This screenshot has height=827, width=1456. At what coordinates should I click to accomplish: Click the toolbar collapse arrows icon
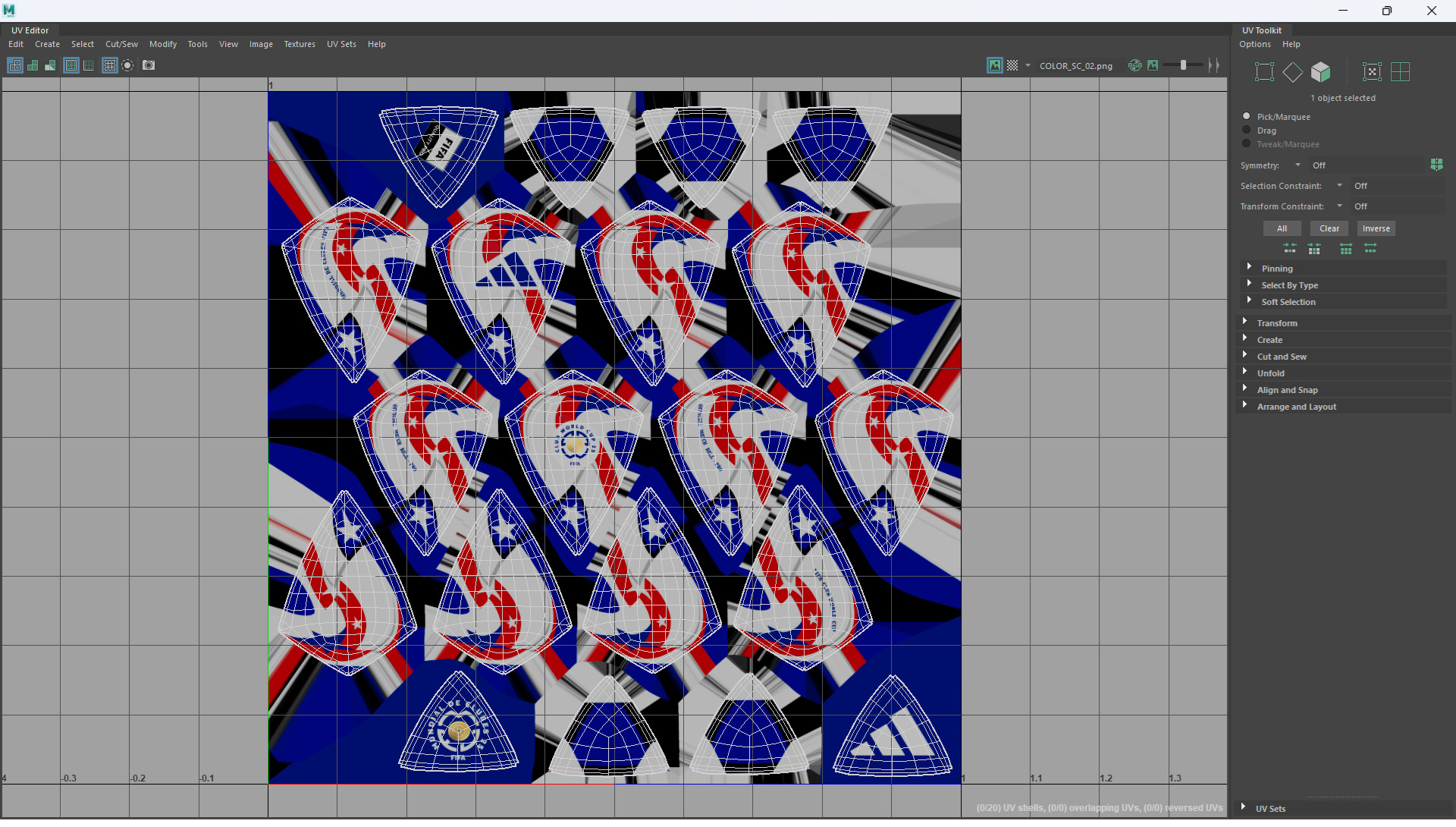click(1214, 66)
